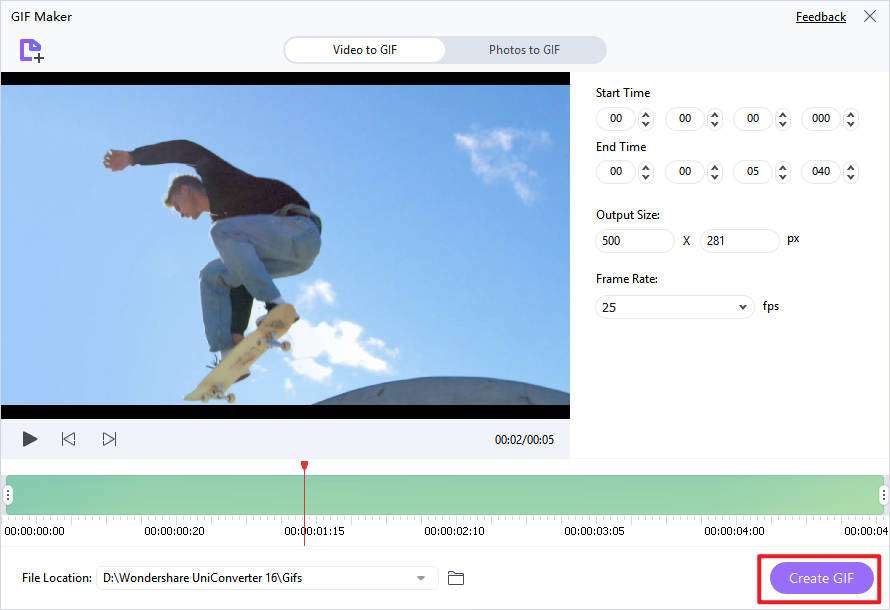Switch to Video to GIF tab
890x610 pixels.
pos(364,50)
